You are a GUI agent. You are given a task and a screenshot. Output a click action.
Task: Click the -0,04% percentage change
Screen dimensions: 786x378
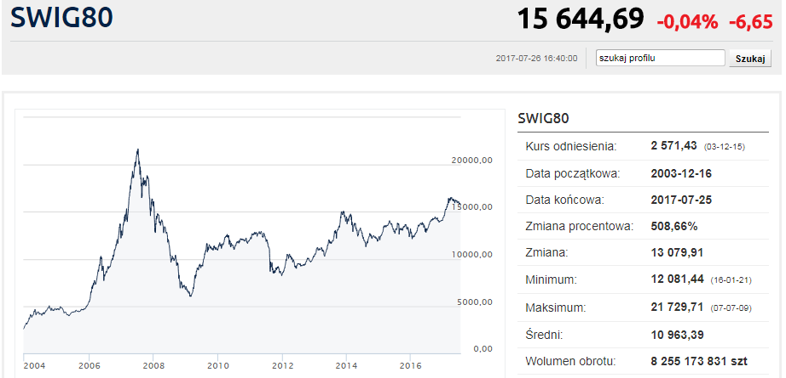click(x=687, y=22)
